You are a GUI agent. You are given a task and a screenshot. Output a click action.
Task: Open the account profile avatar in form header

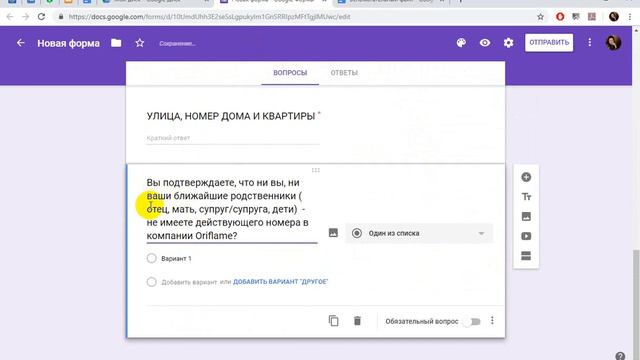click(613, 42)
